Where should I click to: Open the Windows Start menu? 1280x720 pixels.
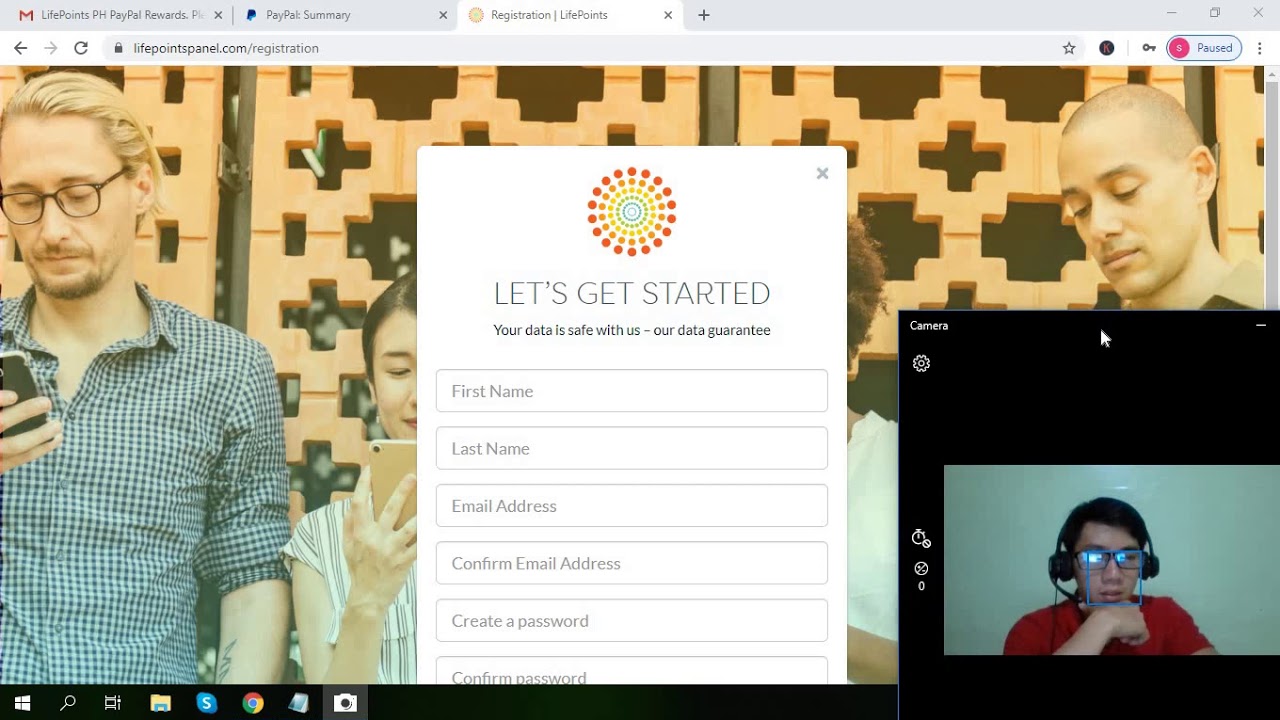22,703
